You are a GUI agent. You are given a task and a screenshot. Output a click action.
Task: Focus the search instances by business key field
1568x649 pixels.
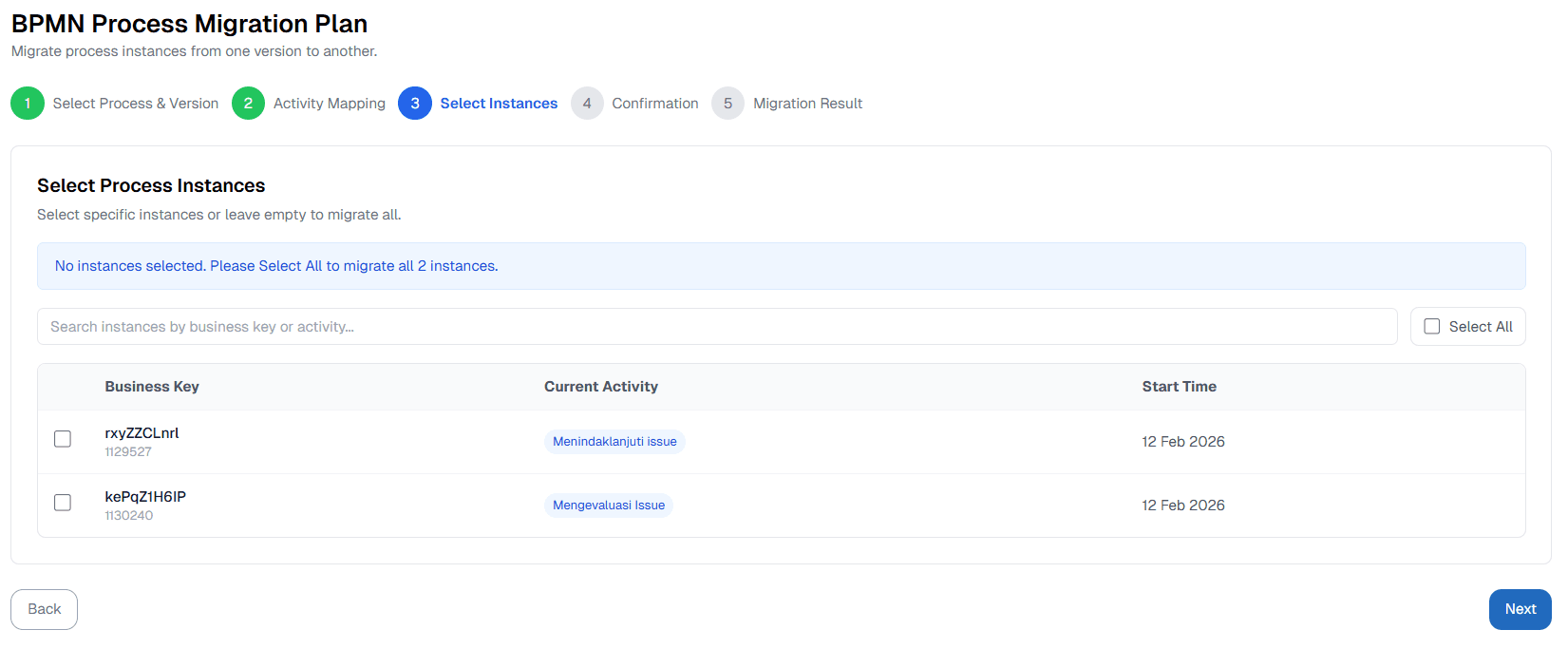point(717,327)
